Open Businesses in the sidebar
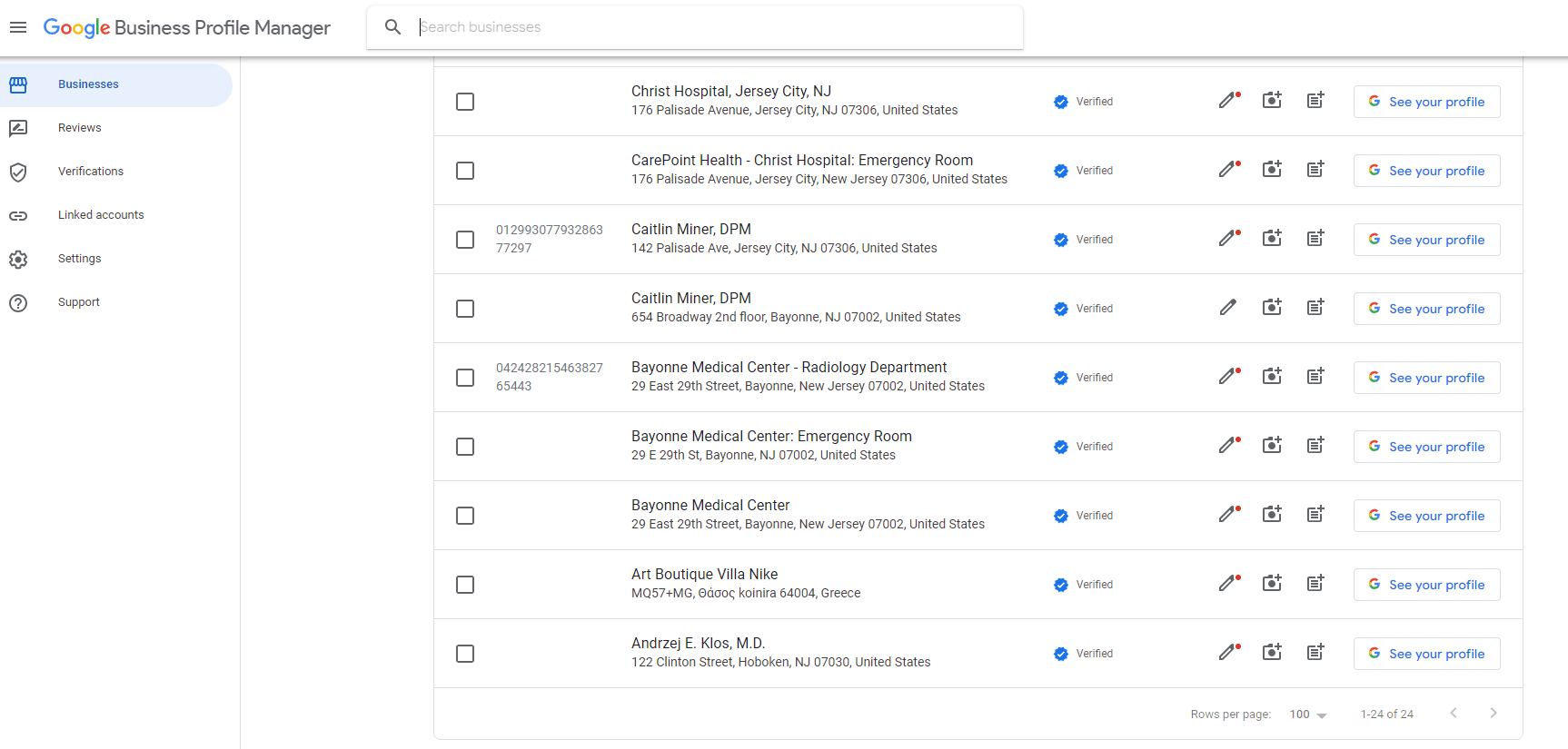This screenshot has height=749, width=1568. (116, 84)
